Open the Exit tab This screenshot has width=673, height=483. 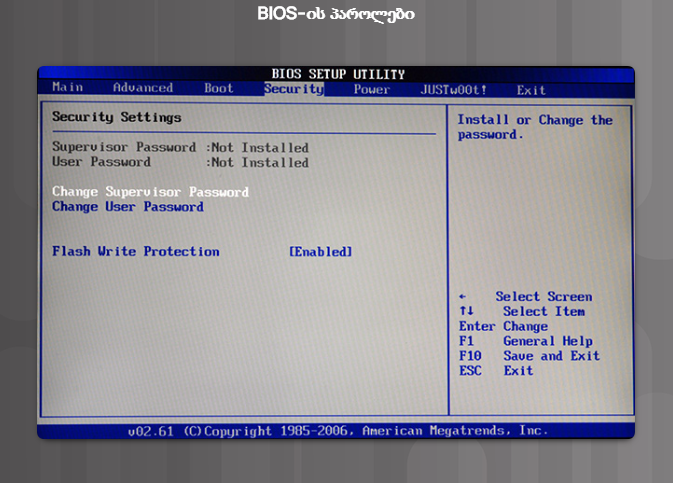[x=531, y=90]
